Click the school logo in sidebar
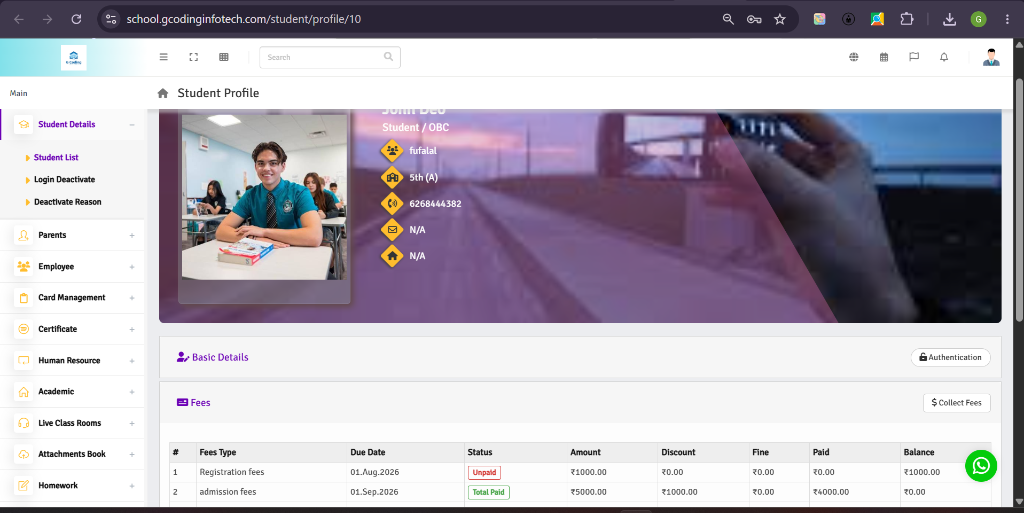The height and width of the screenshot is (513, 1024). pyautogui.click(x=74, y=57)
